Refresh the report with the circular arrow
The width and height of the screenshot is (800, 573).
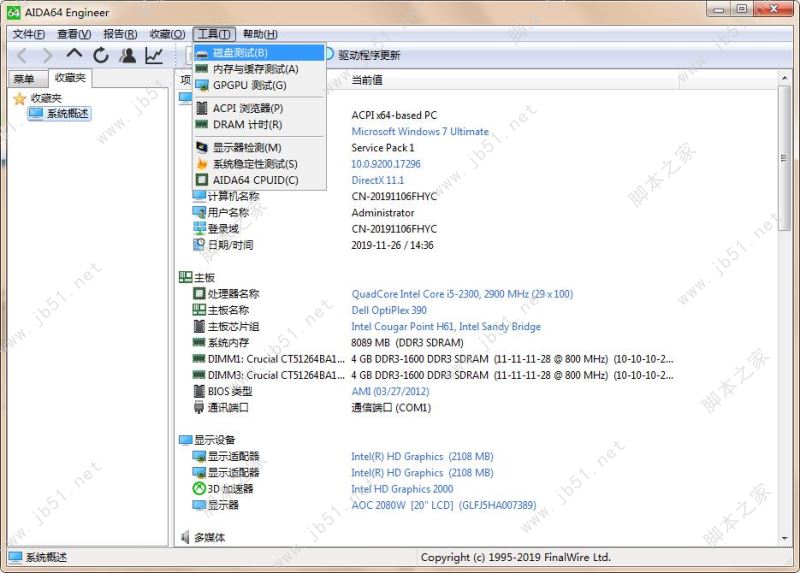(101, 55)
